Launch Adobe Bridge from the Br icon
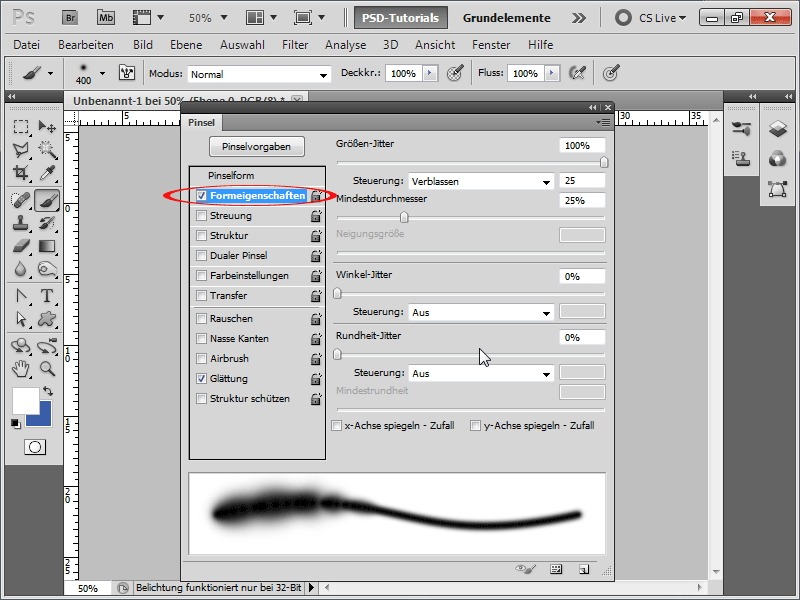 [x=70, y=18]
